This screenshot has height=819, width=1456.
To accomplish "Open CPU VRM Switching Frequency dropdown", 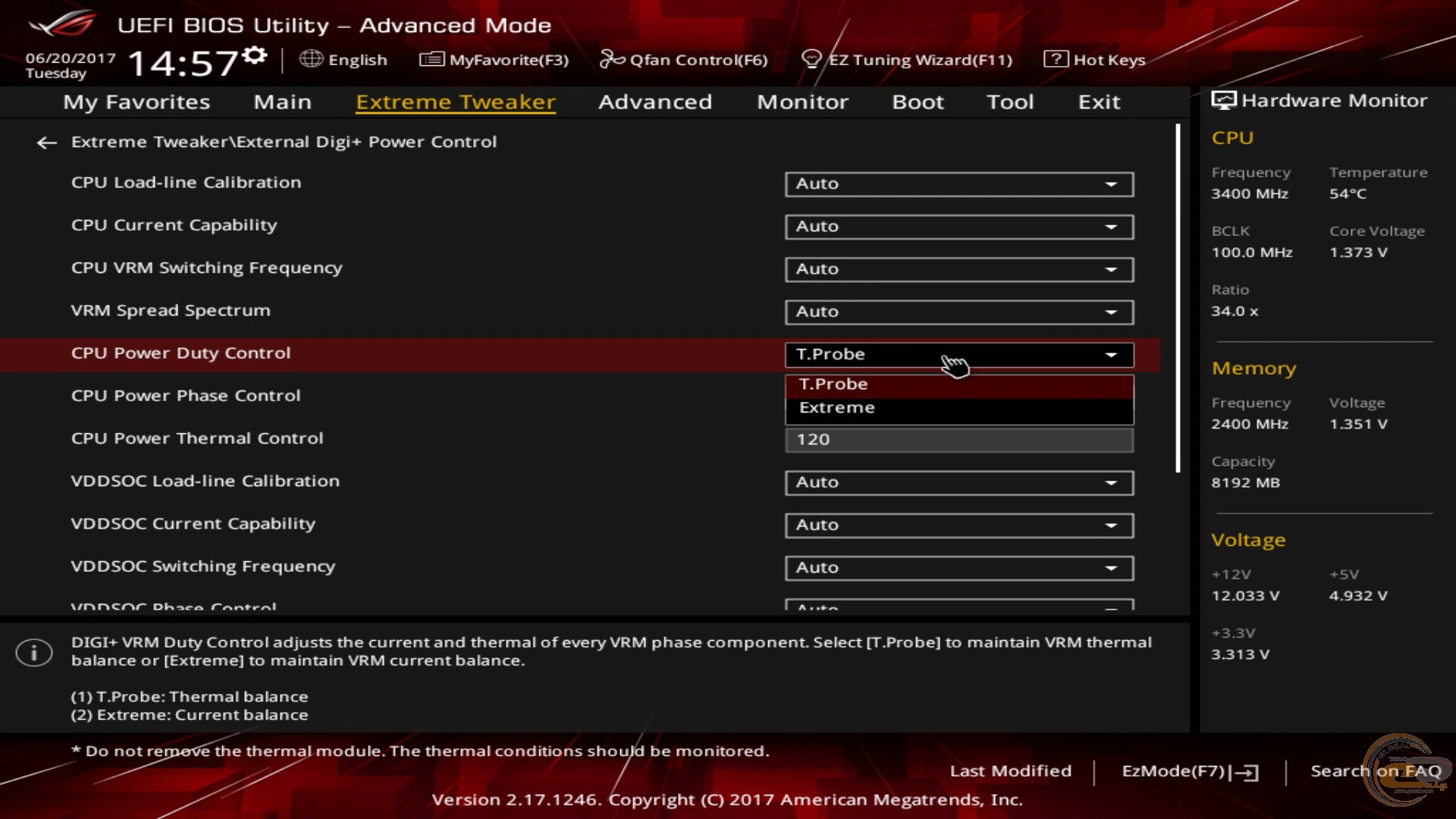I will pos(959,269).
